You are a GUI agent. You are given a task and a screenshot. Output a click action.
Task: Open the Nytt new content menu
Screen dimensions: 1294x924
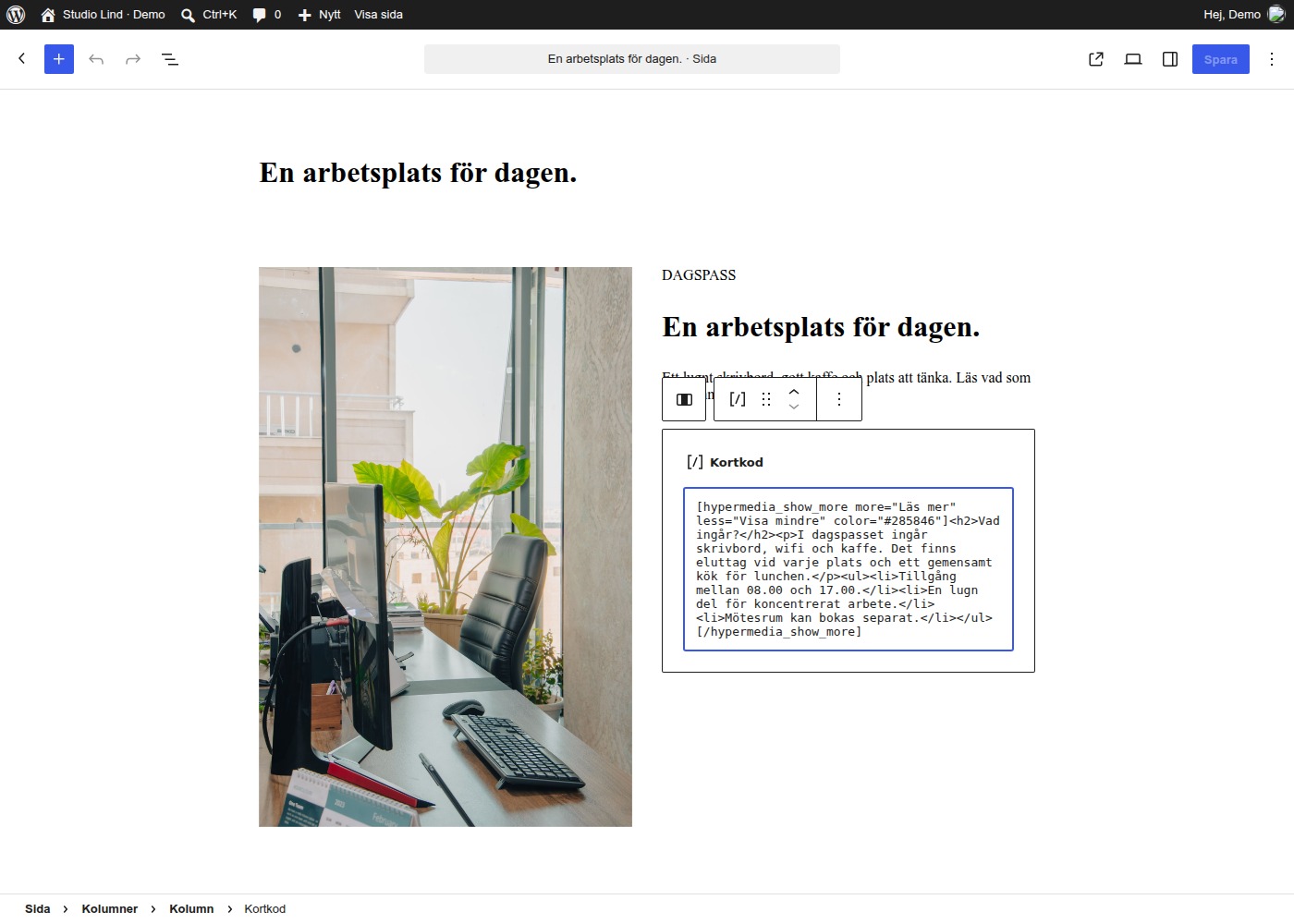coord(319,15)
